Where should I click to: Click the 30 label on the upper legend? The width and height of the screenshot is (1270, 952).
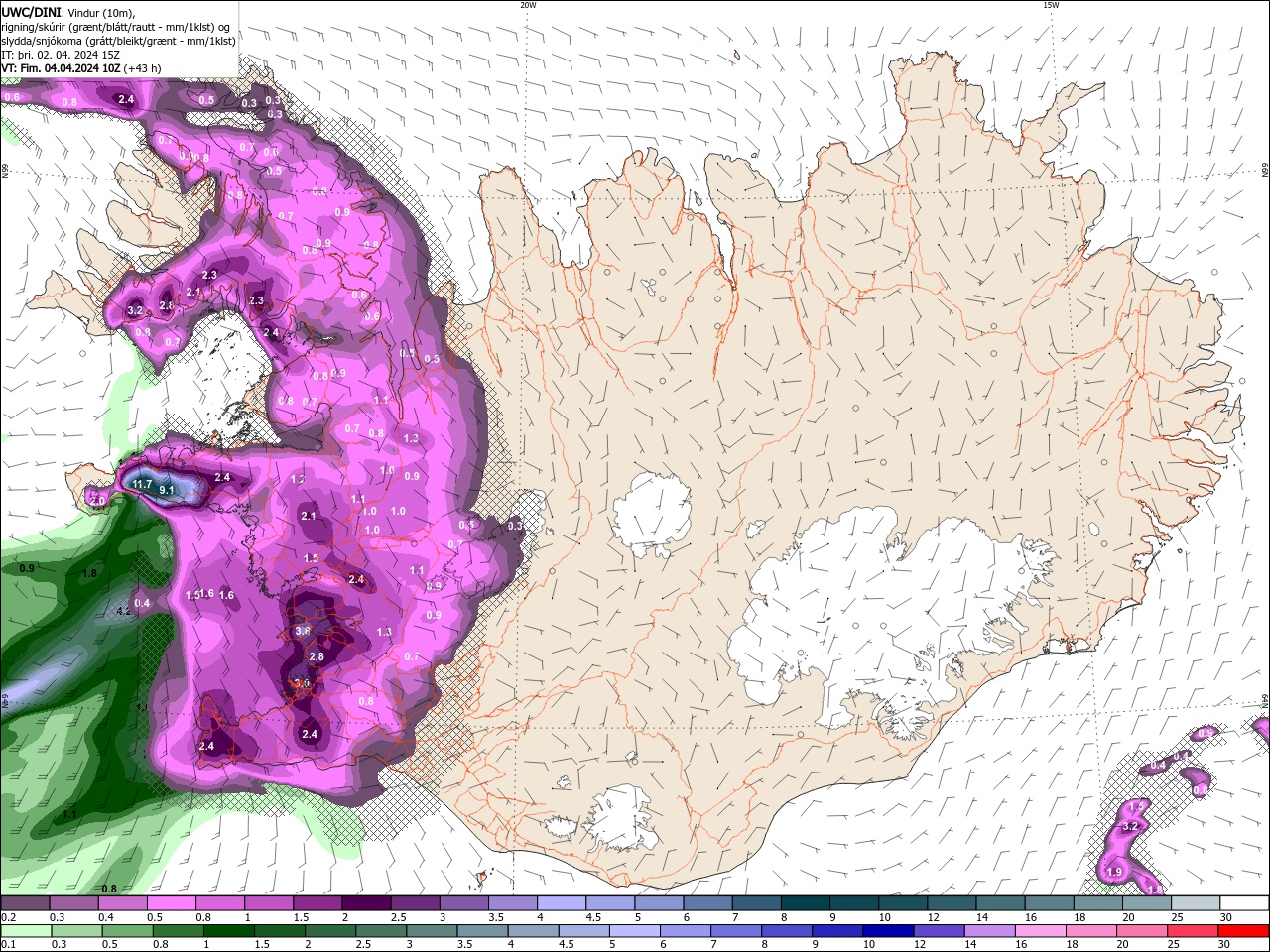(1226, 917)
